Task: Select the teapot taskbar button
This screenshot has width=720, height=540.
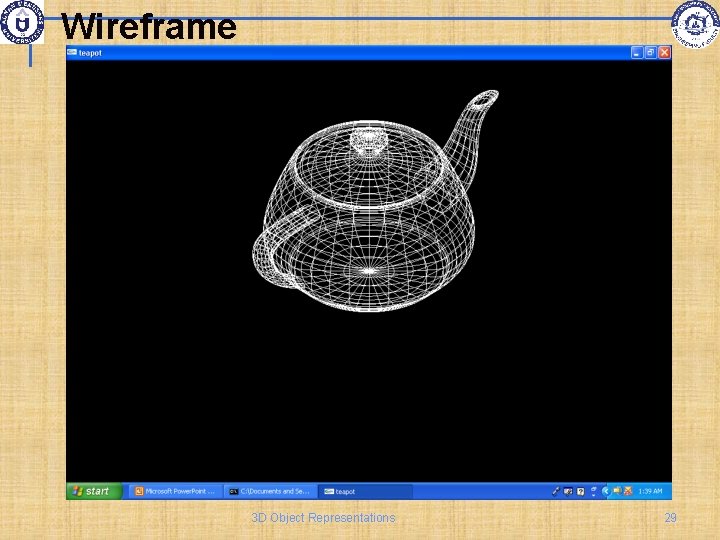Action: click(366, 491)
